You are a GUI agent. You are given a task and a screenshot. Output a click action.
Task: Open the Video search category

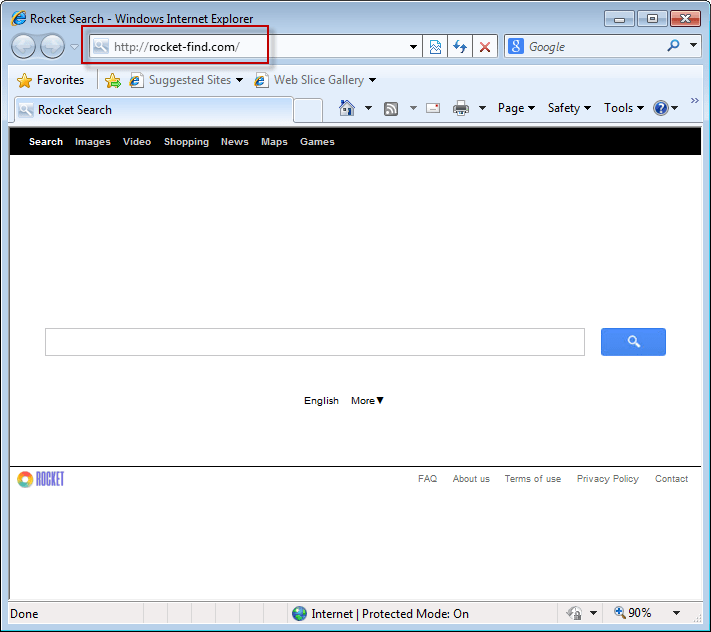click(137, 141)
